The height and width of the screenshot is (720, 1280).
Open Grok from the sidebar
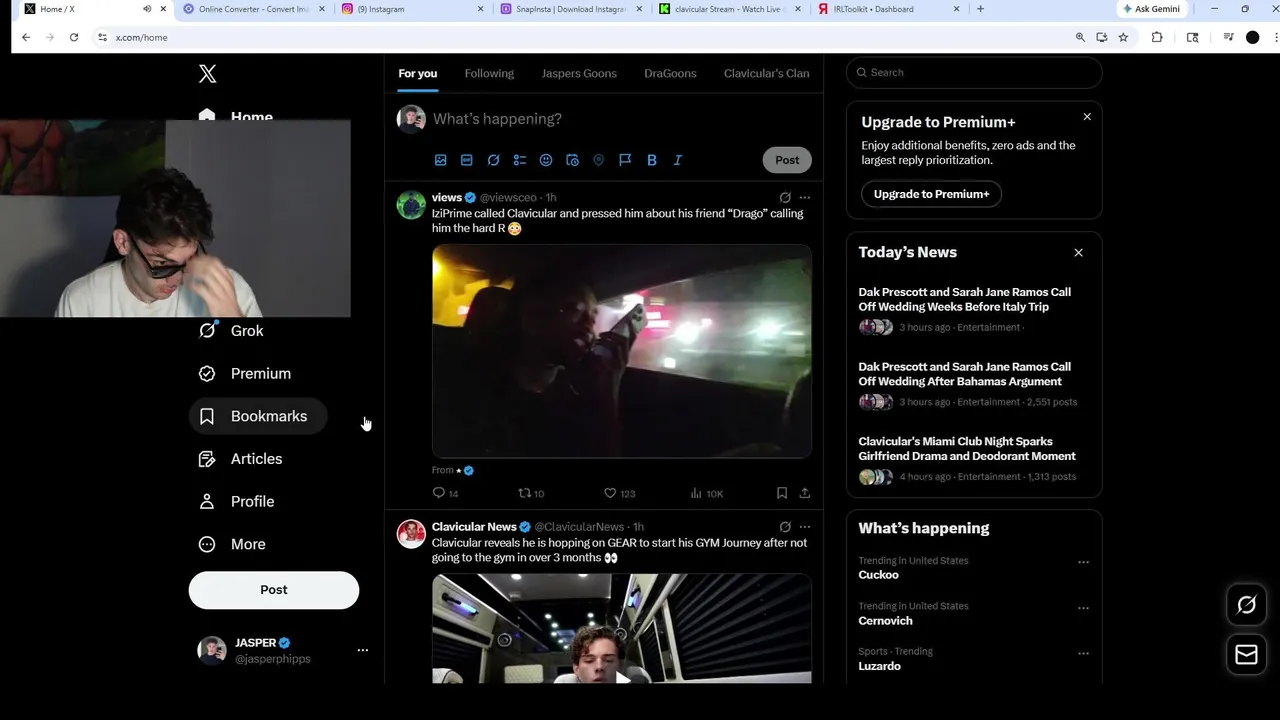click(232, 331)
